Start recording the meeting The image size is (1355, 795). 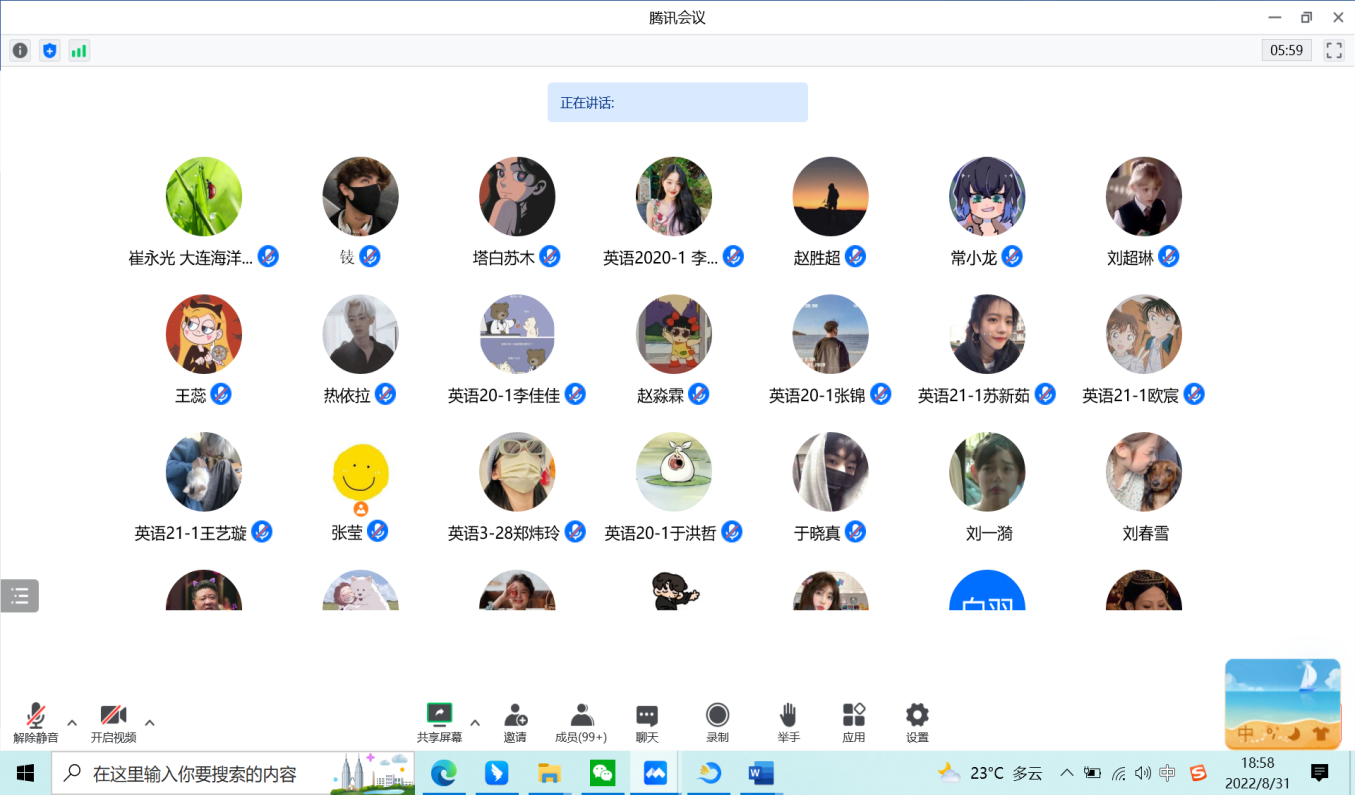tap(717, 722)
